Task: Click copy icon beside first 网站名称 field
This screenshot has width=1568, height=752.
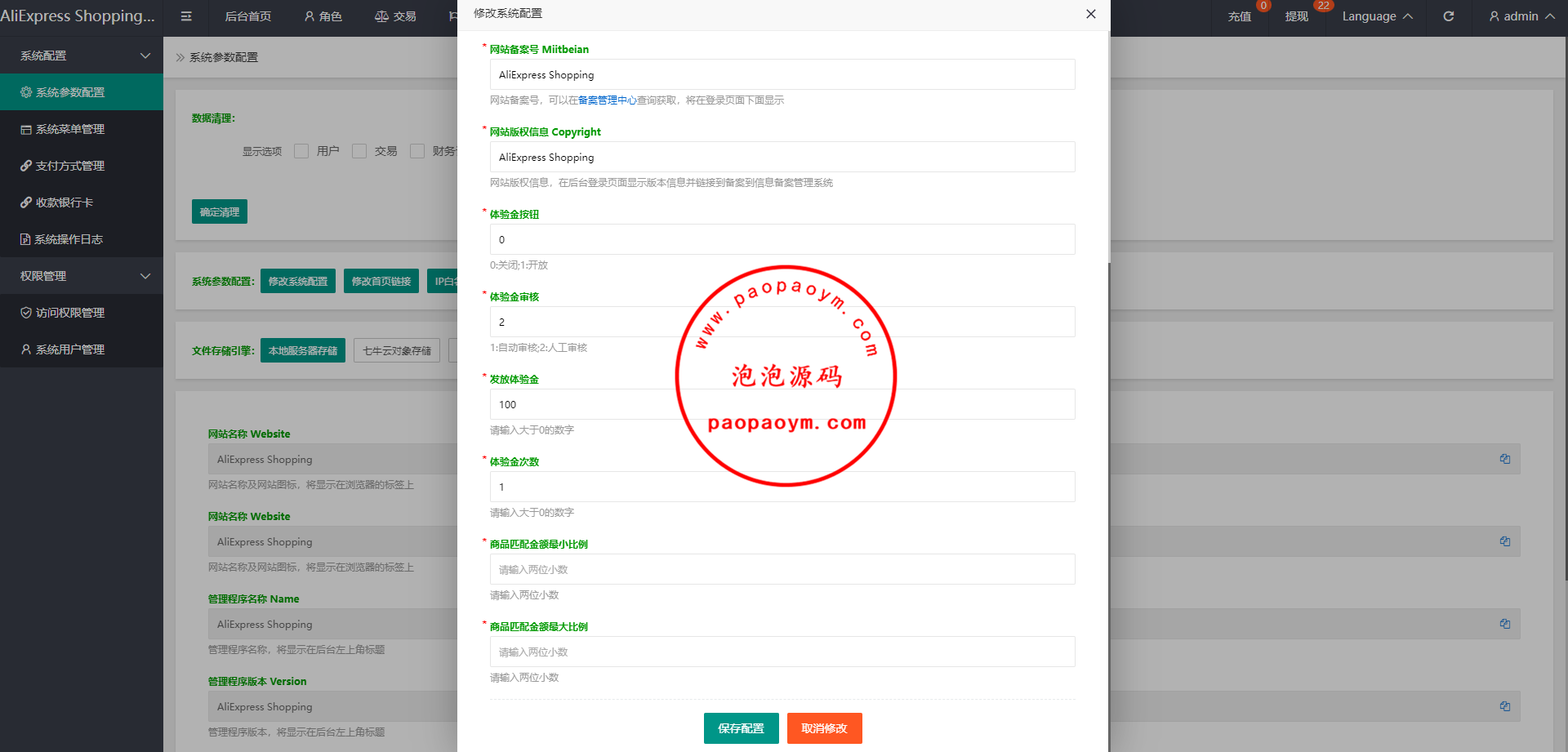Action: pyautogui.click(x=1504, y=459)
